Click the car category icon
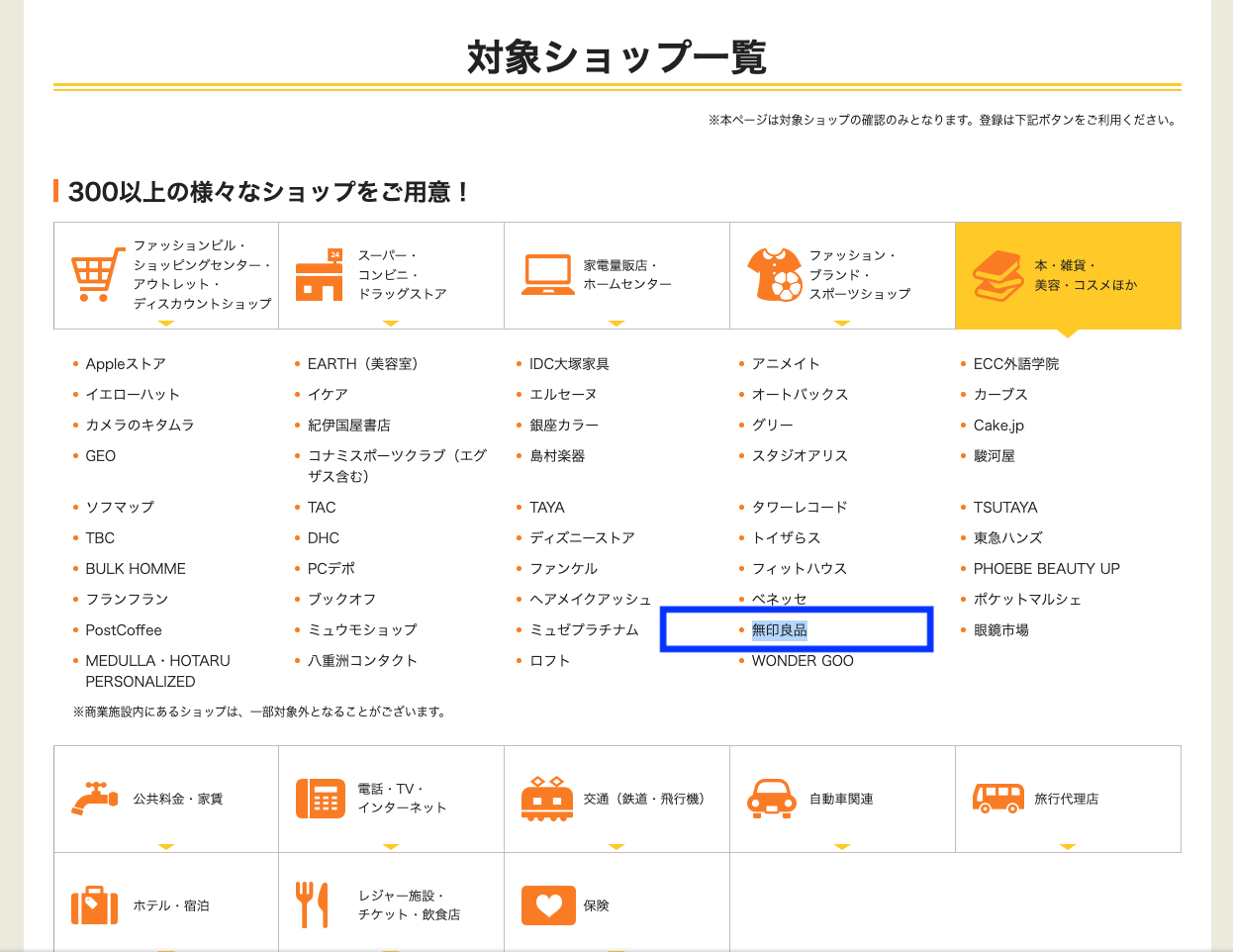Image resolution: width=1233 pixels, height=952 pixels. pyautogui.click(x=772, y=799)
